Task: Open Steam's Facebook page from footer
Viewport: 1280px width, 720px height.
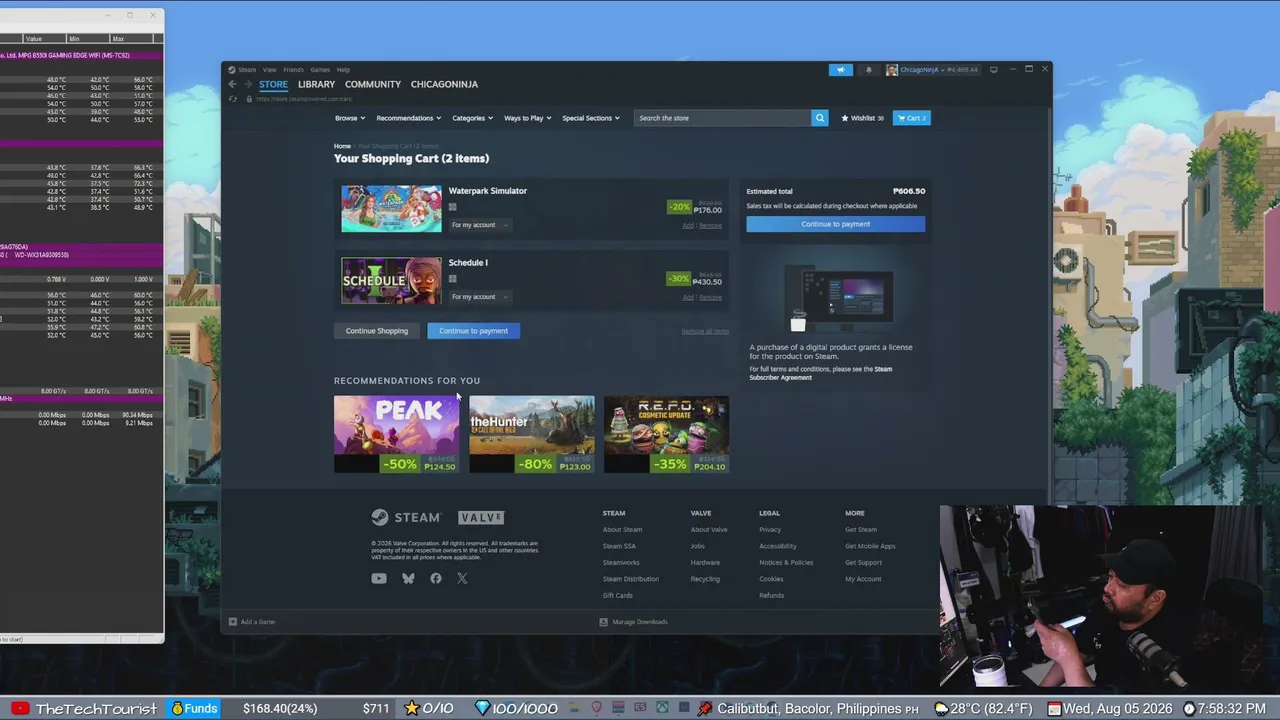Action: tap(436, 578)
